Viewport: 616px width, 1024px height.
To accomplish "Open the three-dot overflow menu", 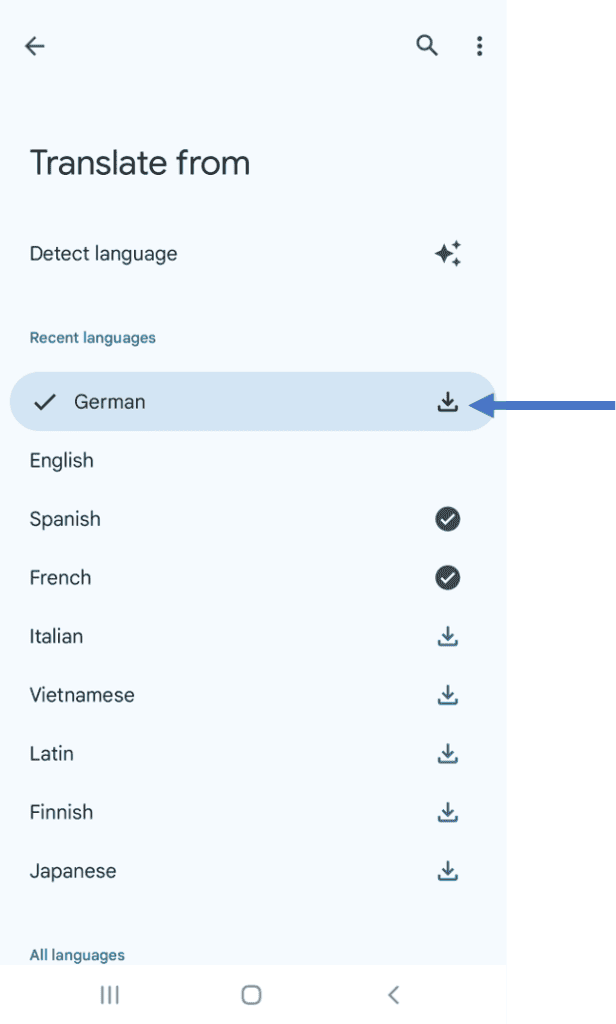I will [480, 46].
